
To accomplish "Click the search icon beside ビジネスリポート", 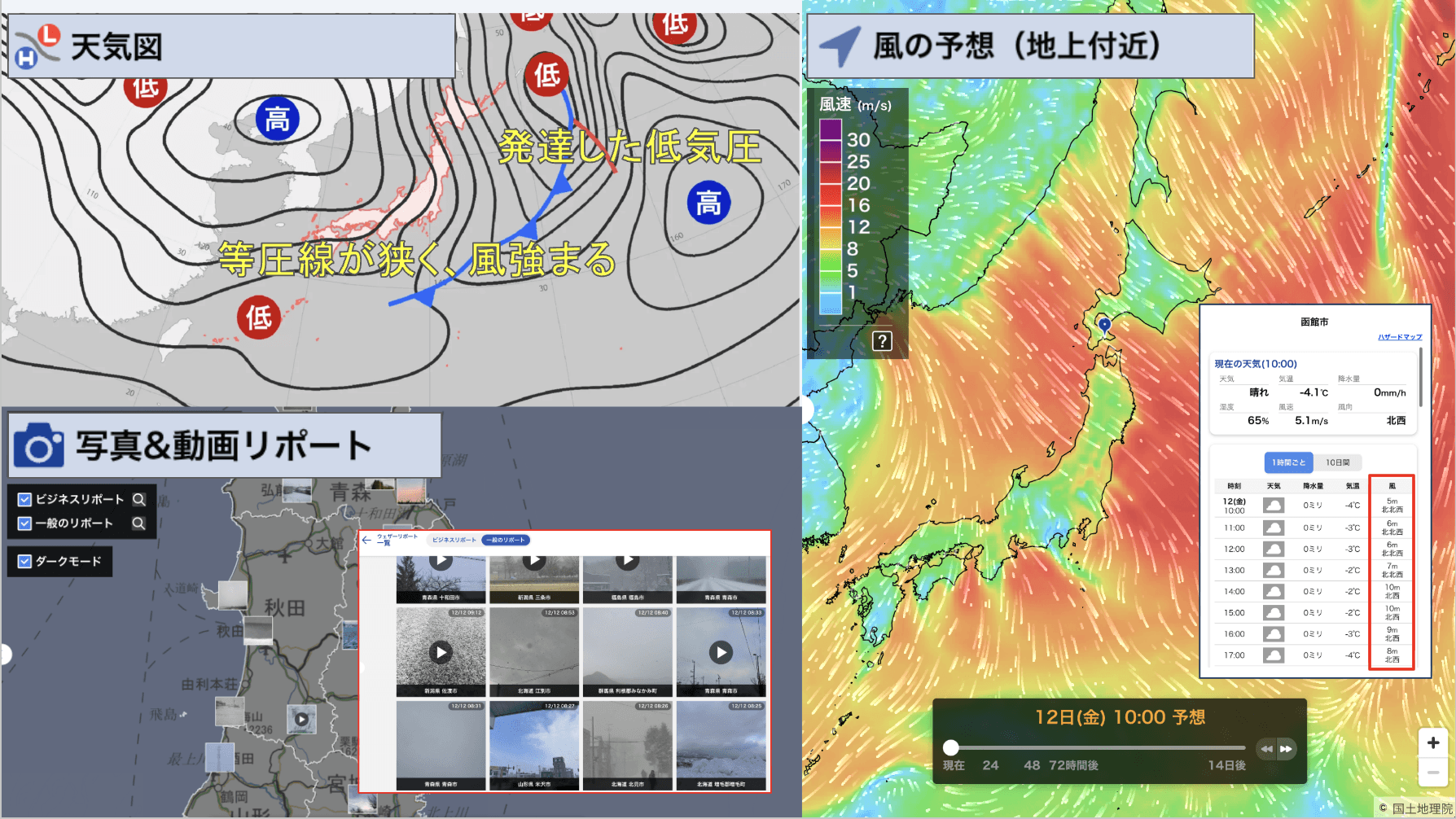I will click(139, 499).
